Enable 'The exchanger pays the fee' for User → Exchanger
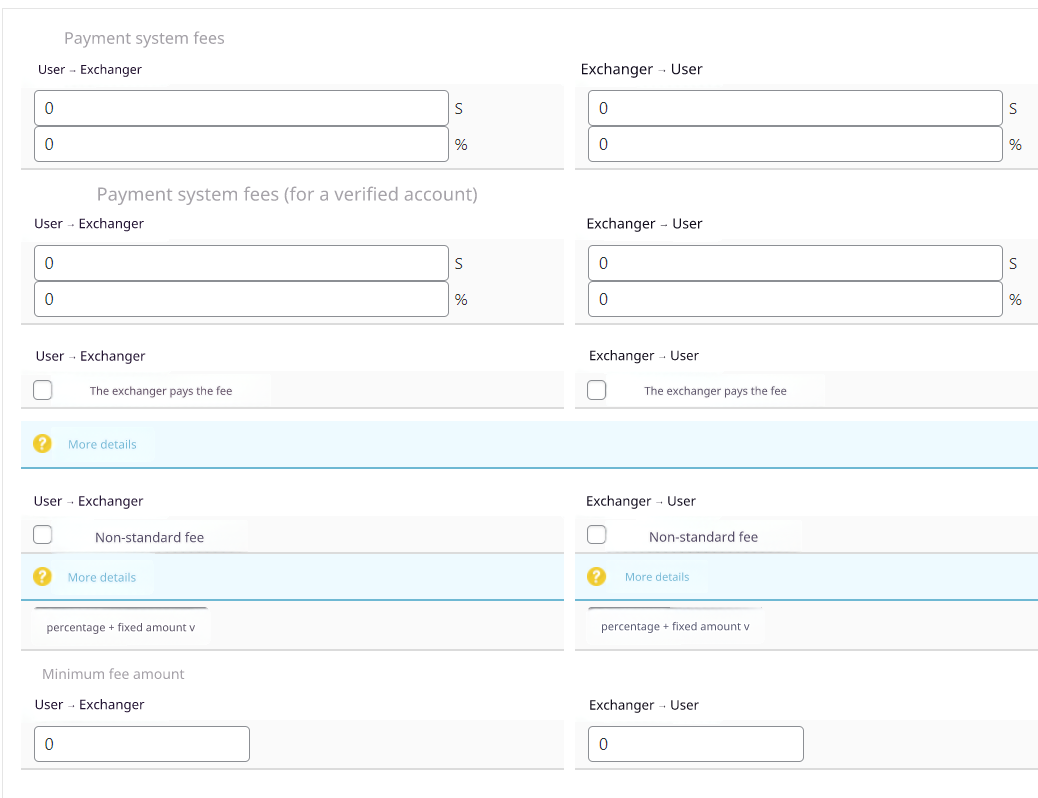Viewport: 1038px width, 798px height. pos(43,390)
